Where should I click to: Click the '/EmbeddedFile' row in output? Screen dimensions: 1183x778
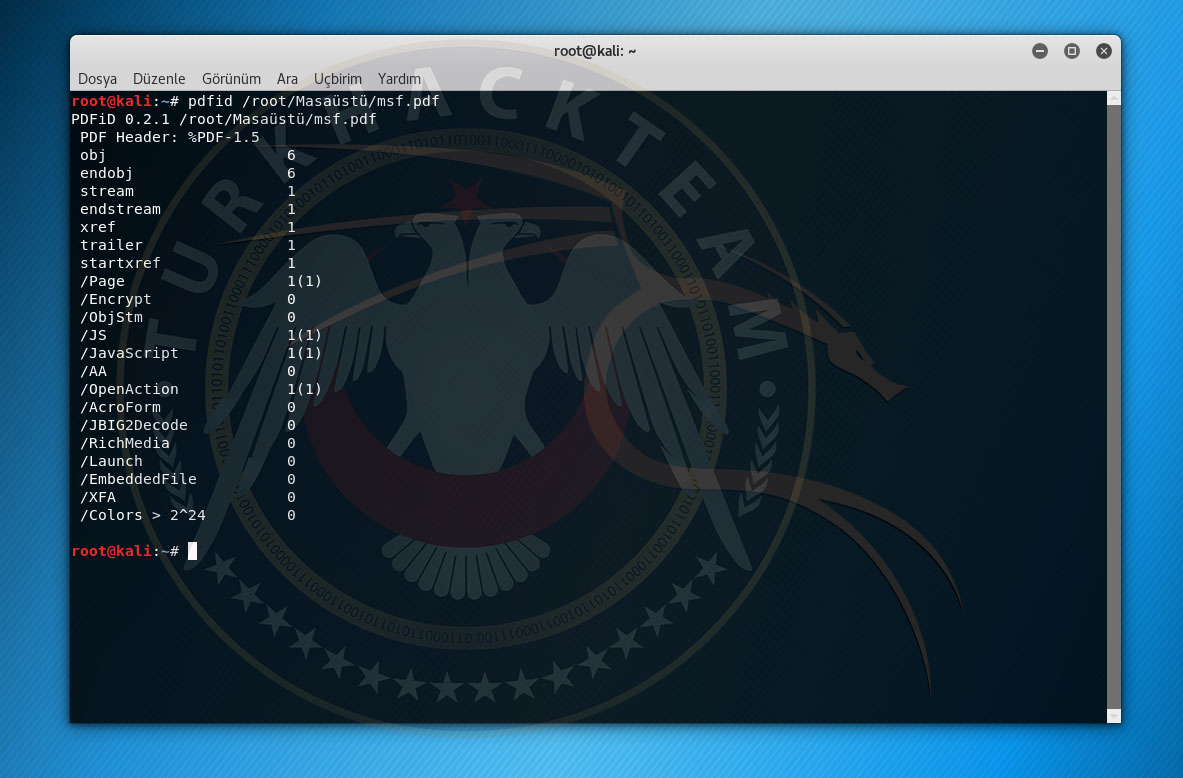point(187,479)
